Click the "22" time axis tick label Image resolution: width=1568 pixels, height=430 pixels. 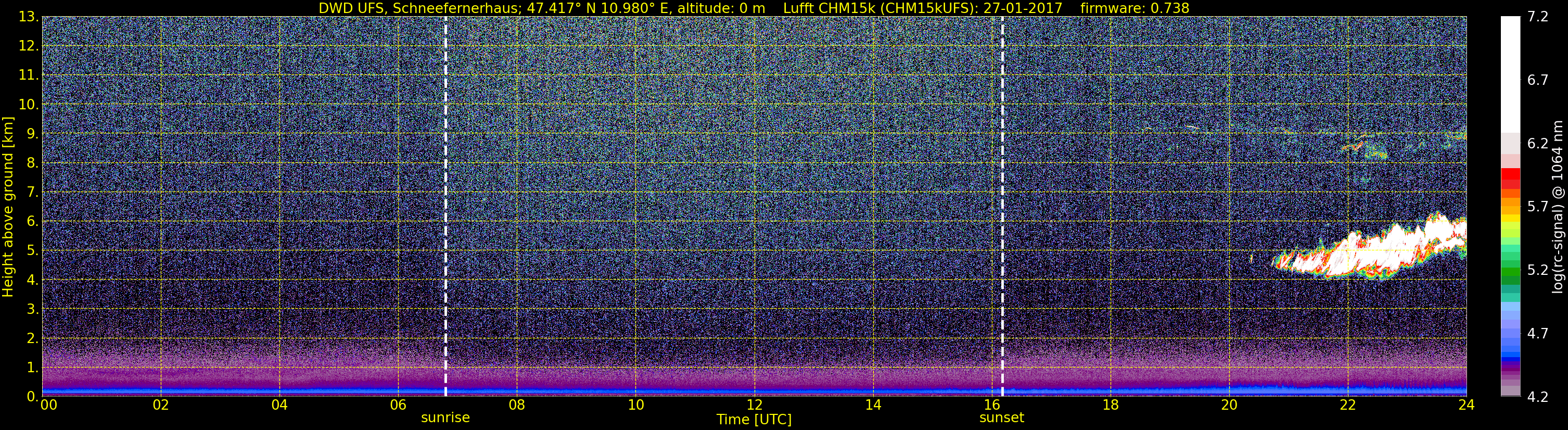(1348, 405)
